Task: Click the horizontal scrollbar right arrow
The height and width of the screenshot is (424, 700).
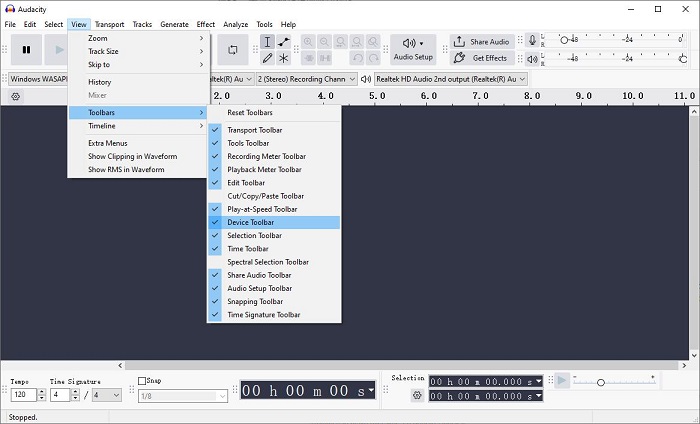Action: coord(684,365)
